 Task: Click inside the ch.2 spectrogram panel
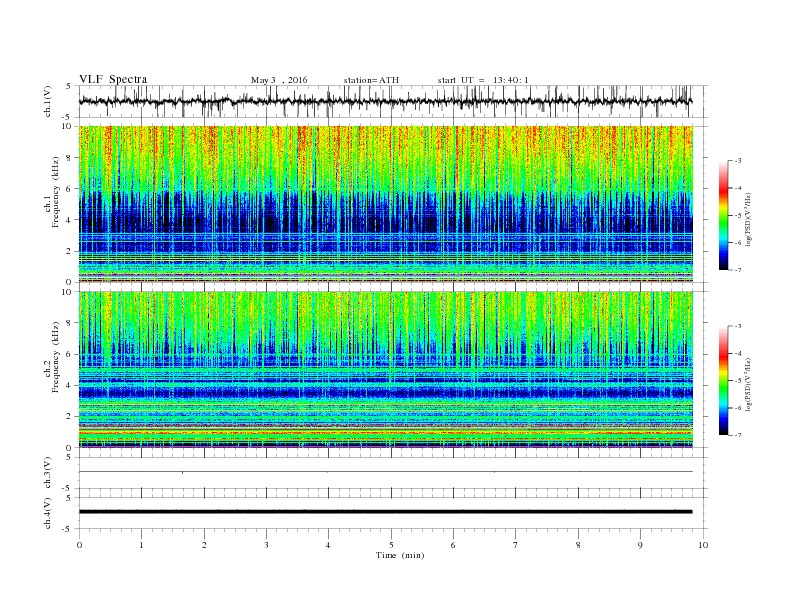click(385, 370)
